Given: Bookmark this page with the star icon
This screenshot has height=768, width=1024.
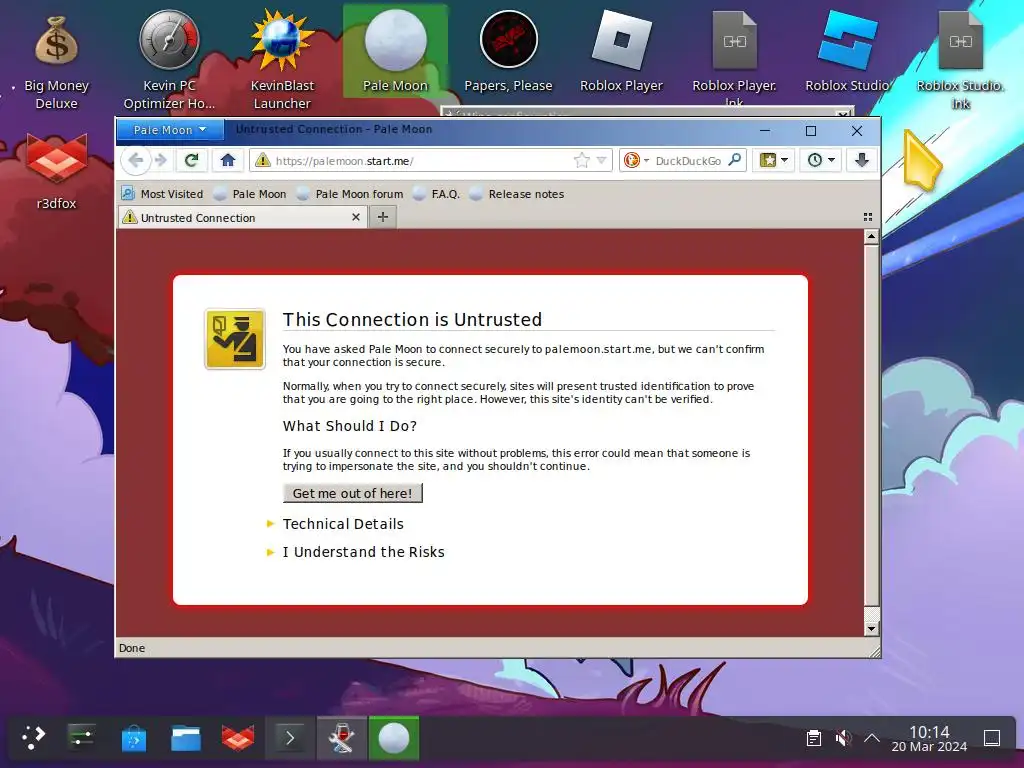Looking at the screenshot, I should (x=581, y=160).
